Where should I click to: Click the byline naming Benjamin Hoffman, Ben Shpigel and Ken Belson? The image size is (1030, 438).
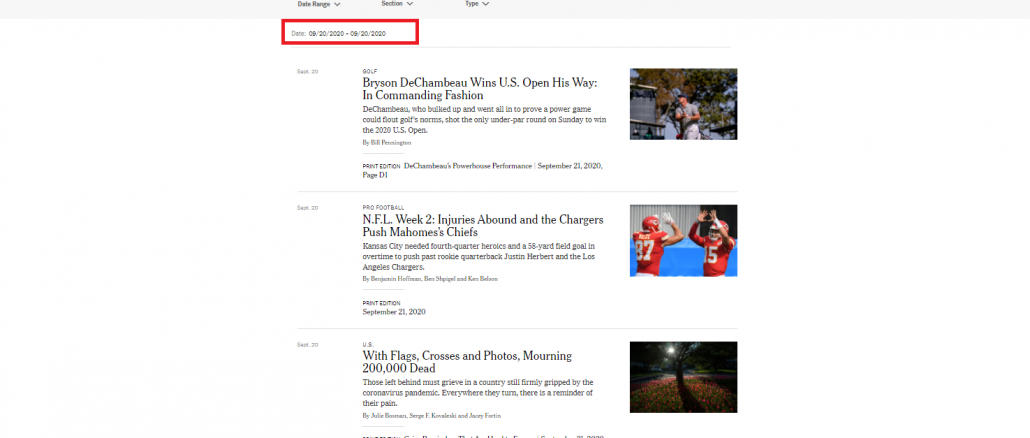(x=430, y=279)
